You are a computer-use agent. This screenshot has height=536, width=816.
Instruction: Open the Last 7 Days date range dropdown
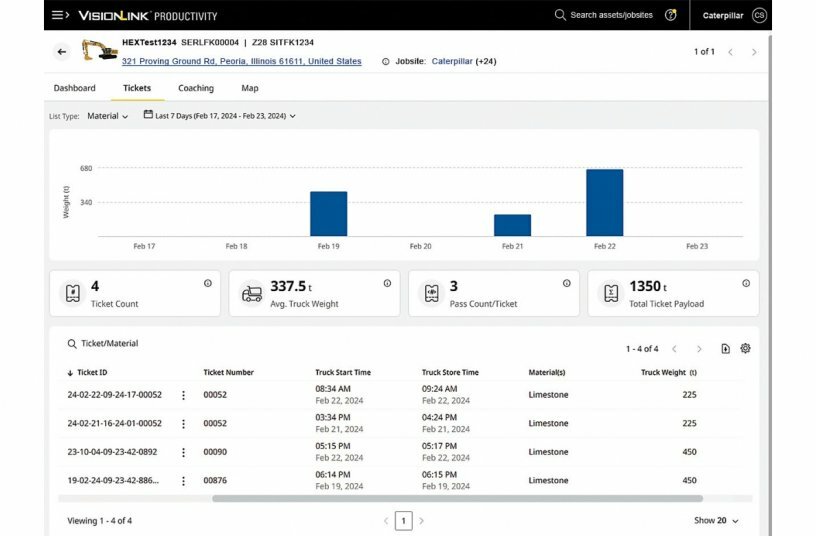[220, 116]
